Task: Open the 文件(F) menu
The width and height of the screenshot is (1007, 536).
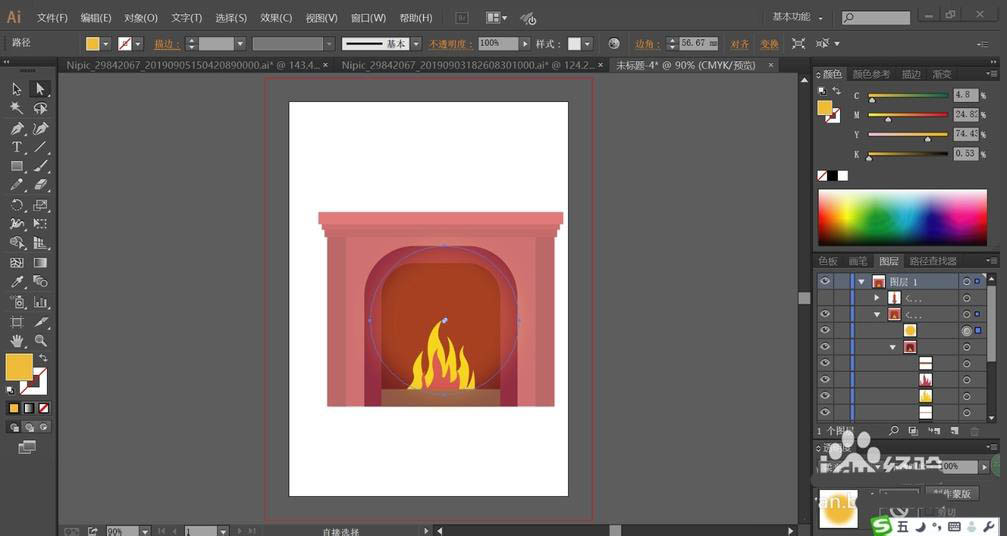Action: tap(51, 18)
